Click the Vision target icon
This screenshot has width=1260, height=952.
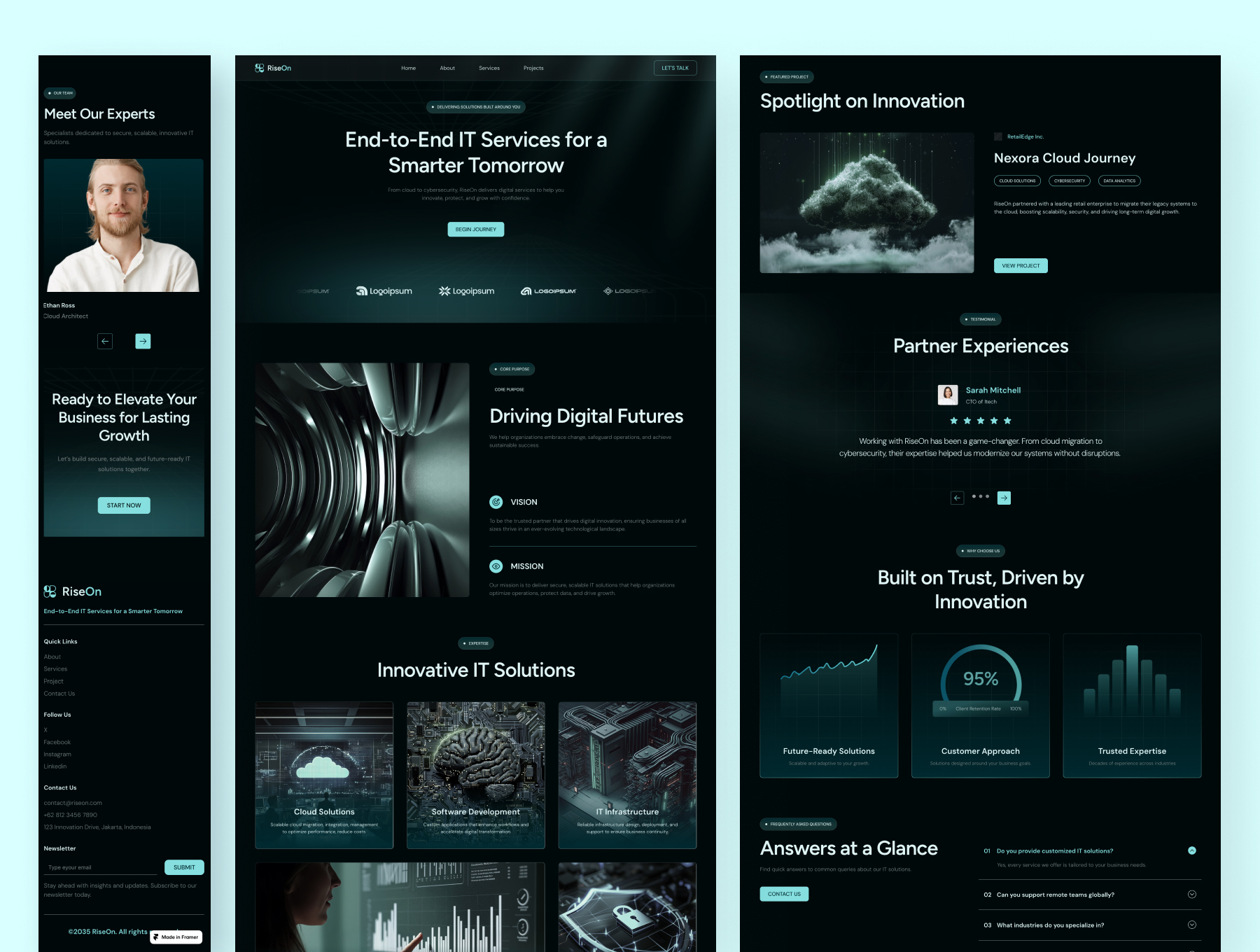tap(496, 502)
